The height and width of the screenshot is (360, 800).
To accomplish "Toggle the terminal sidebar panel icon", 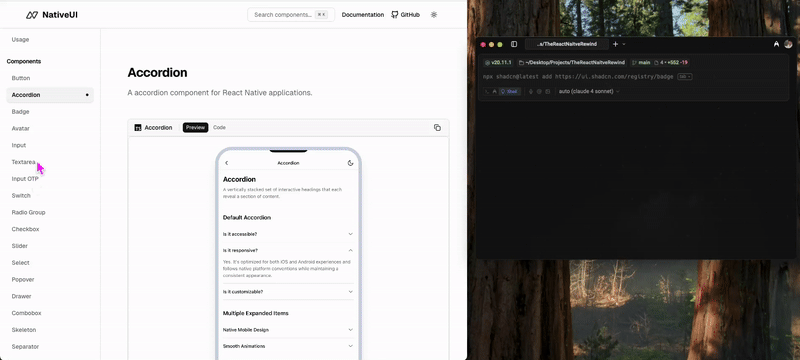I will [x=514, y=44].
